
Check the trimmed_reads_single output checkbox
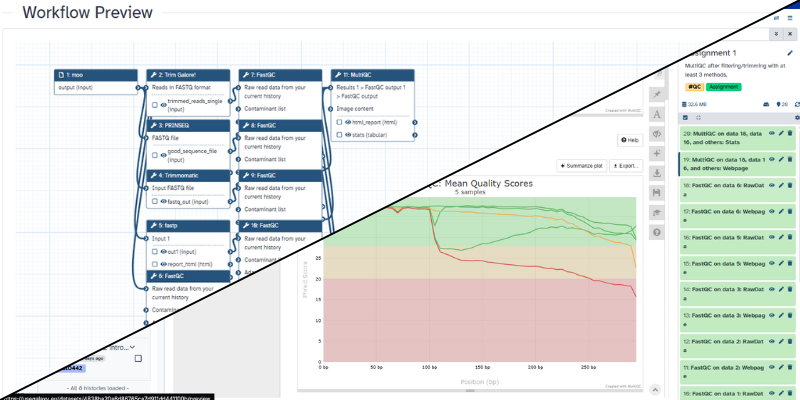pos(155,104)
